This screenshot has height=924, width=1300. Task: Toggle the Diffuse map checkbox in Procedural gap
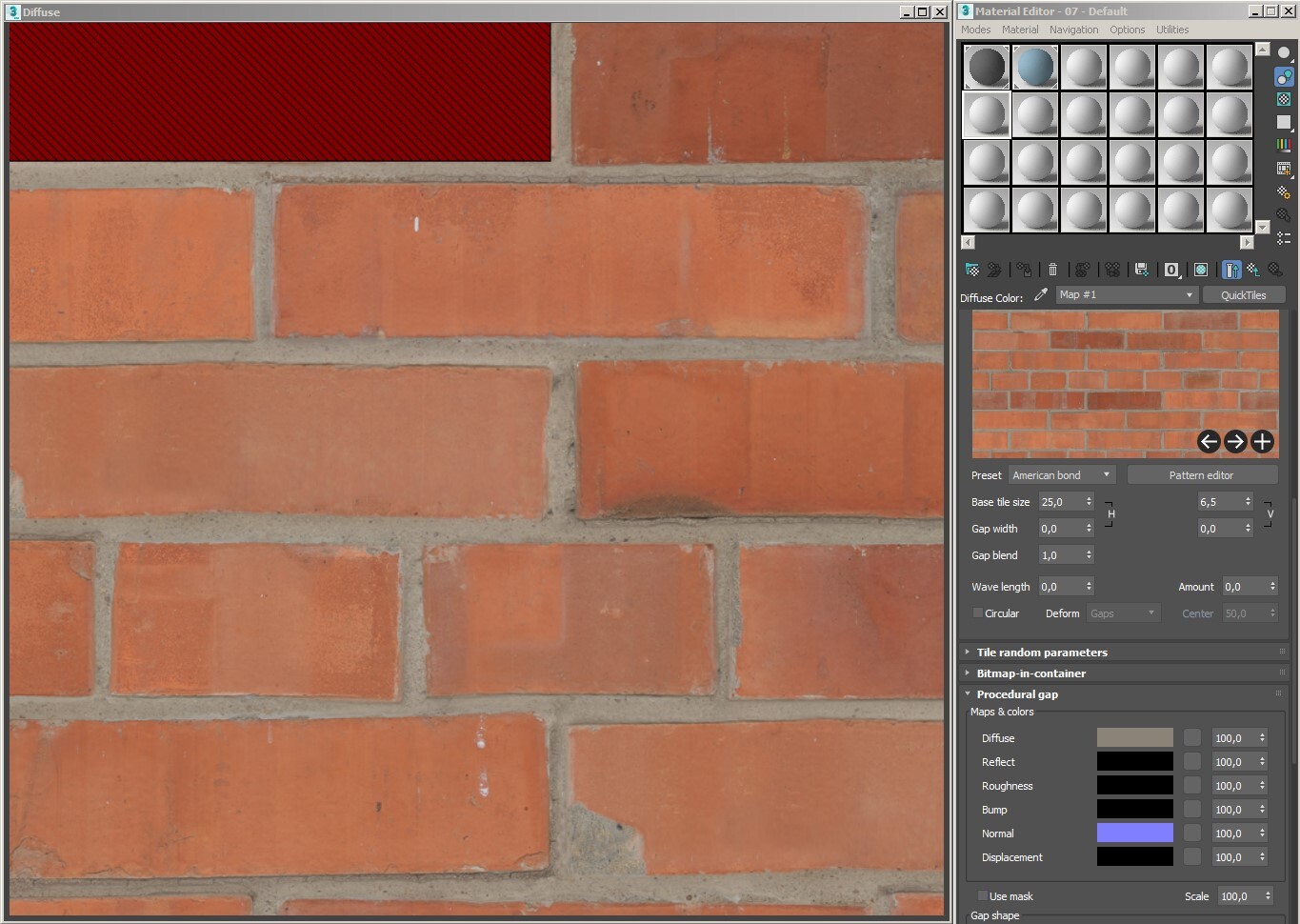pyautogui.click(x=1191, y=738)
